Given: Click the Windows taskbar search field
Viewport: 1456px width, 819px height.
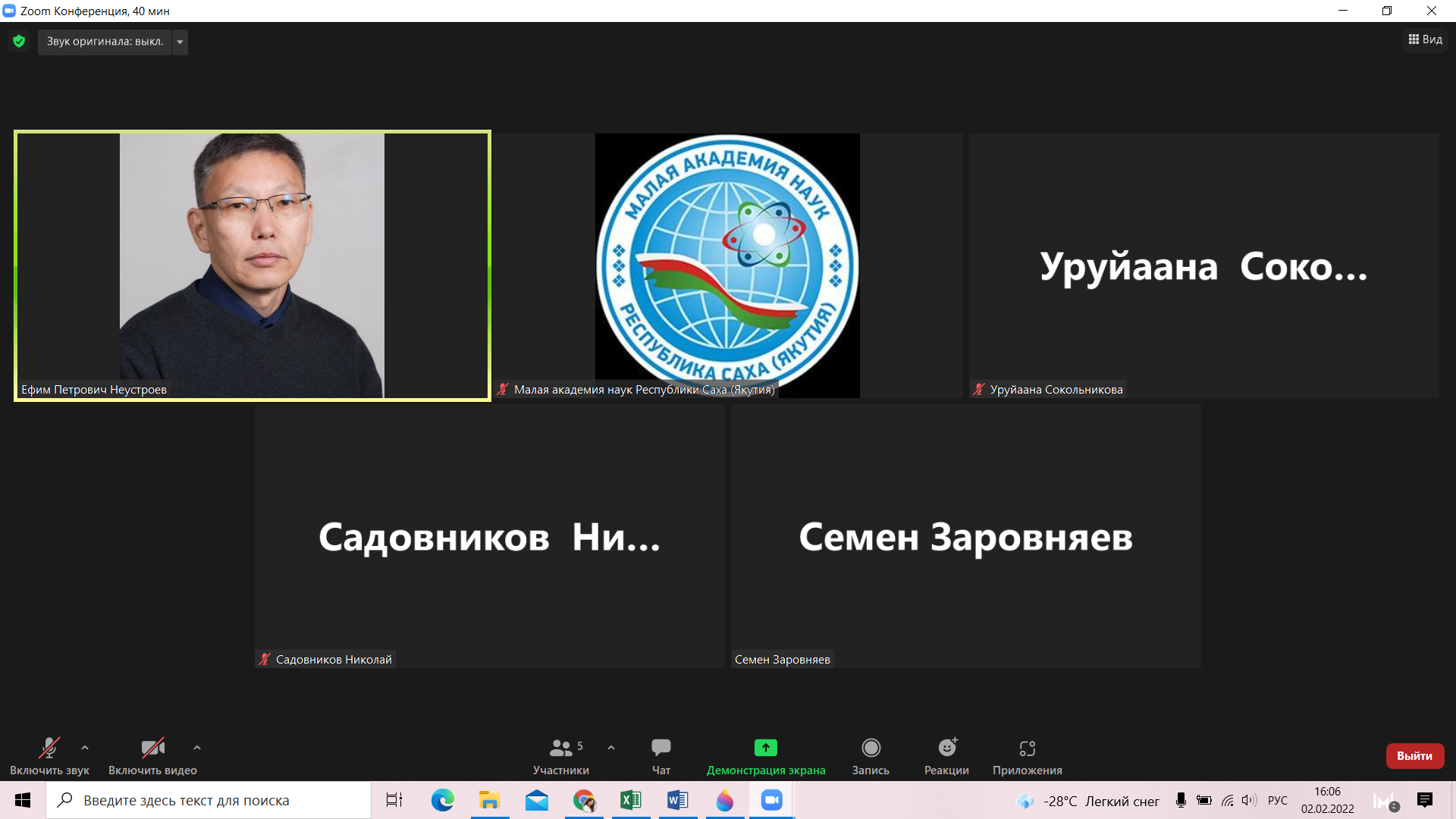Looking at the screenshot, I should click(209, 800).
